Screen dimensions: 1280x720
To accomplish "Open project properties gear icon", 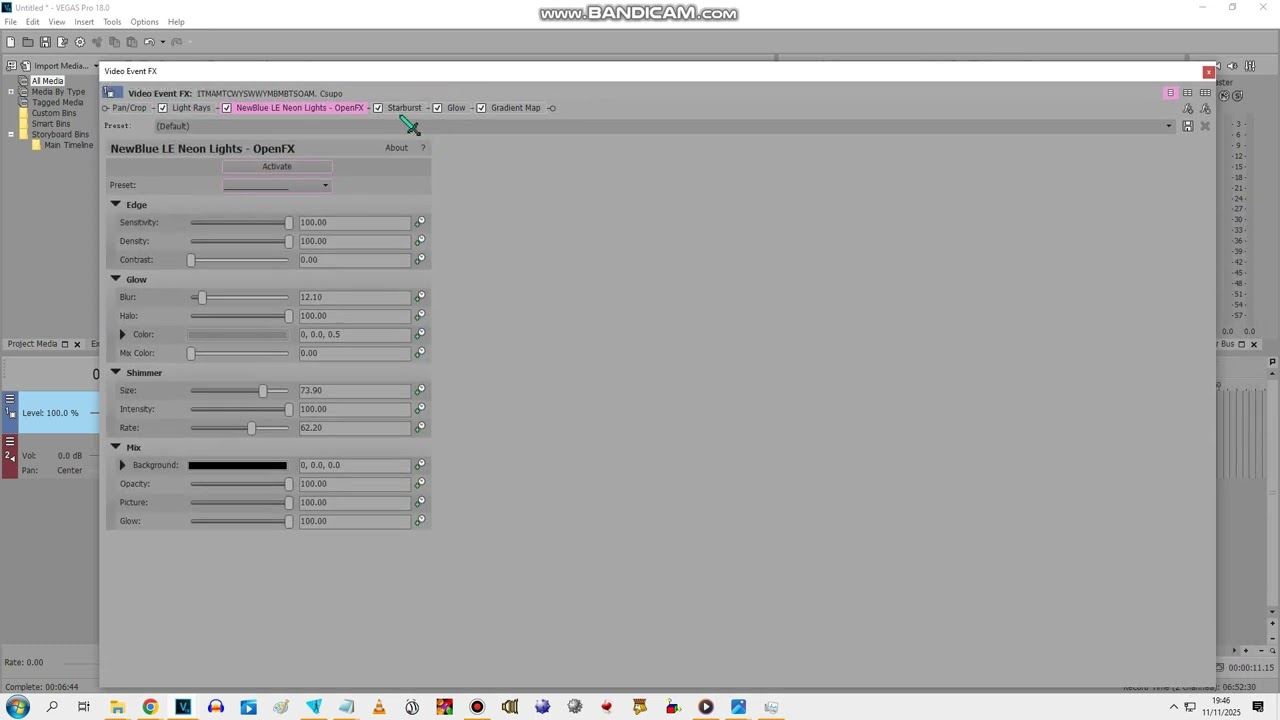I will tap(80, 42).
